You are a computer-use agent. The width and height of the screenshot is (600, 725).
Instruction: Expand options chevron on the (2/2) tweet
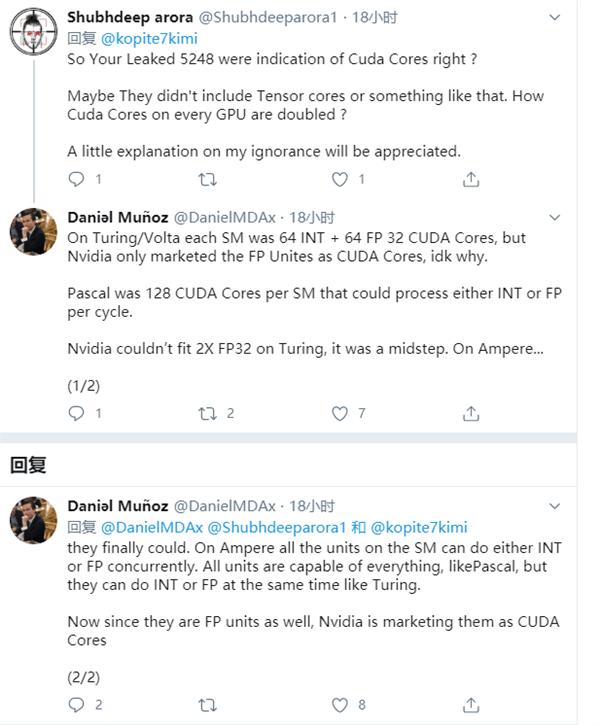pos(554,506)
